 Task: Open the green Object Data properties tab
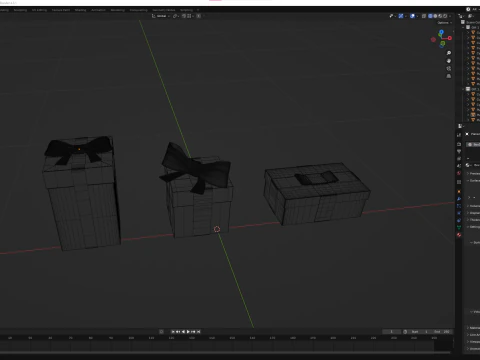(x=459, y=227)
